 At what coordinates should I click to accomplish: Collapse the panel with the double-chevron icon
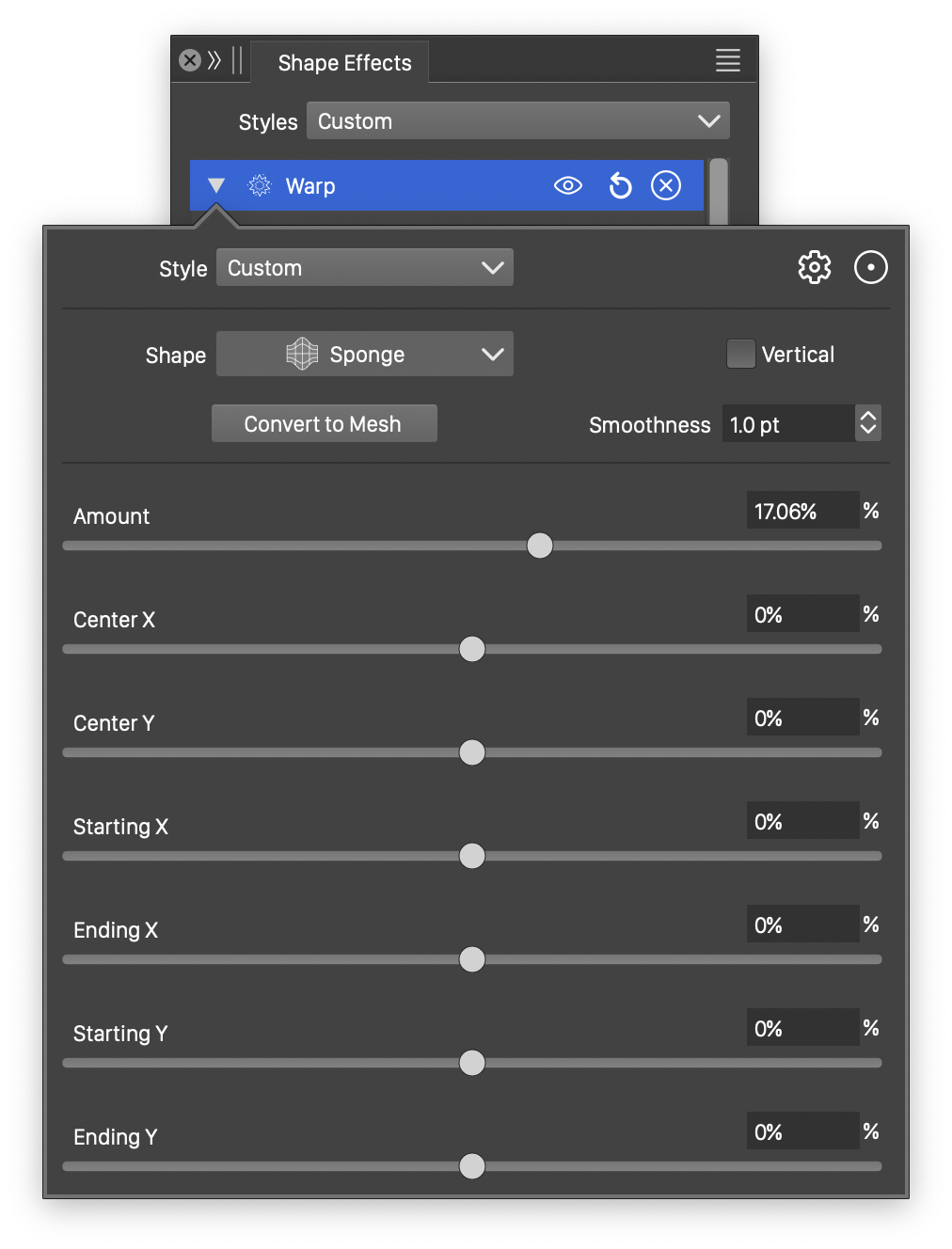(214, 61)
